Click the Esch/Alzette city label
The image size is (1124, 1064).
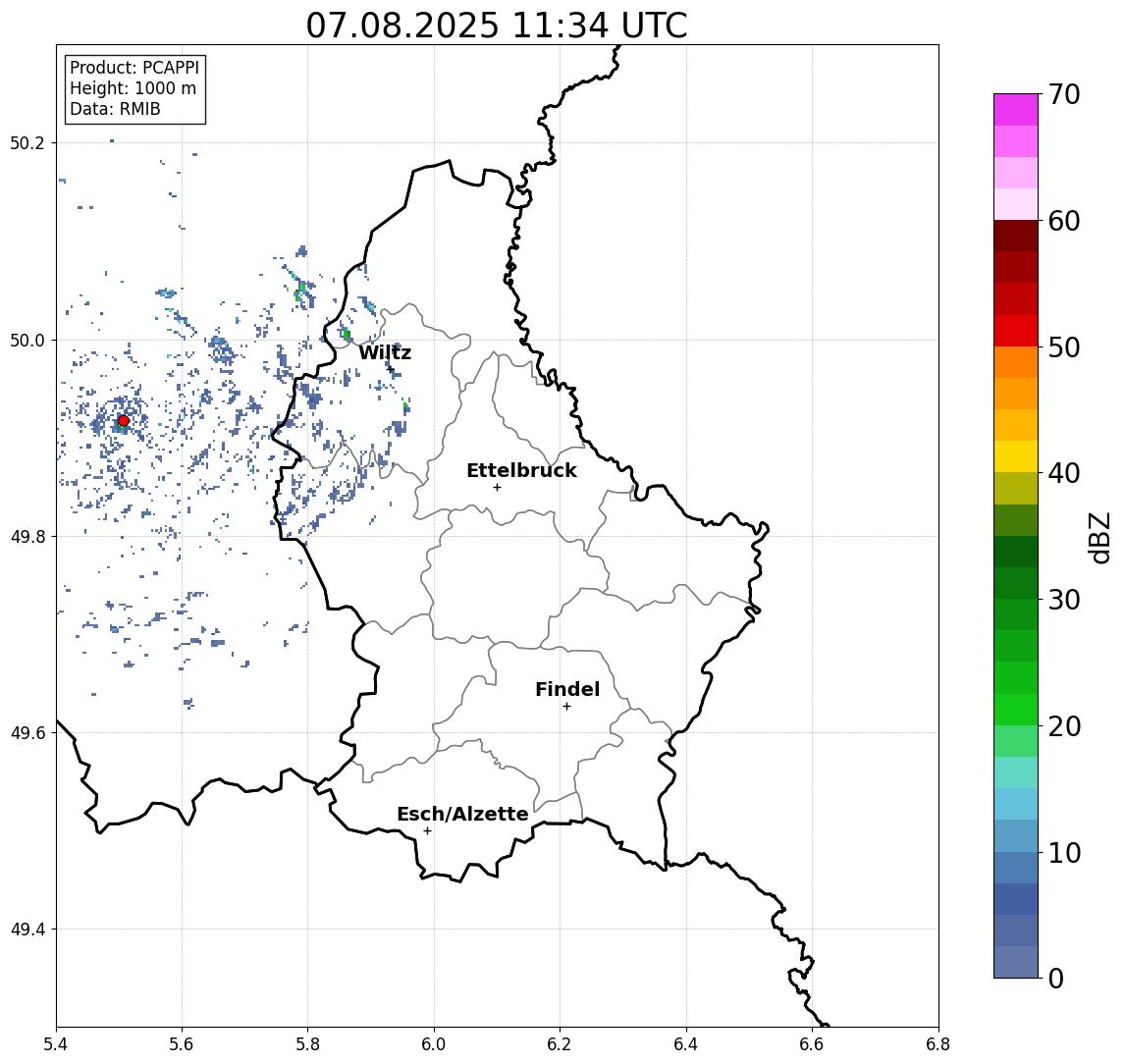(462, 814)
